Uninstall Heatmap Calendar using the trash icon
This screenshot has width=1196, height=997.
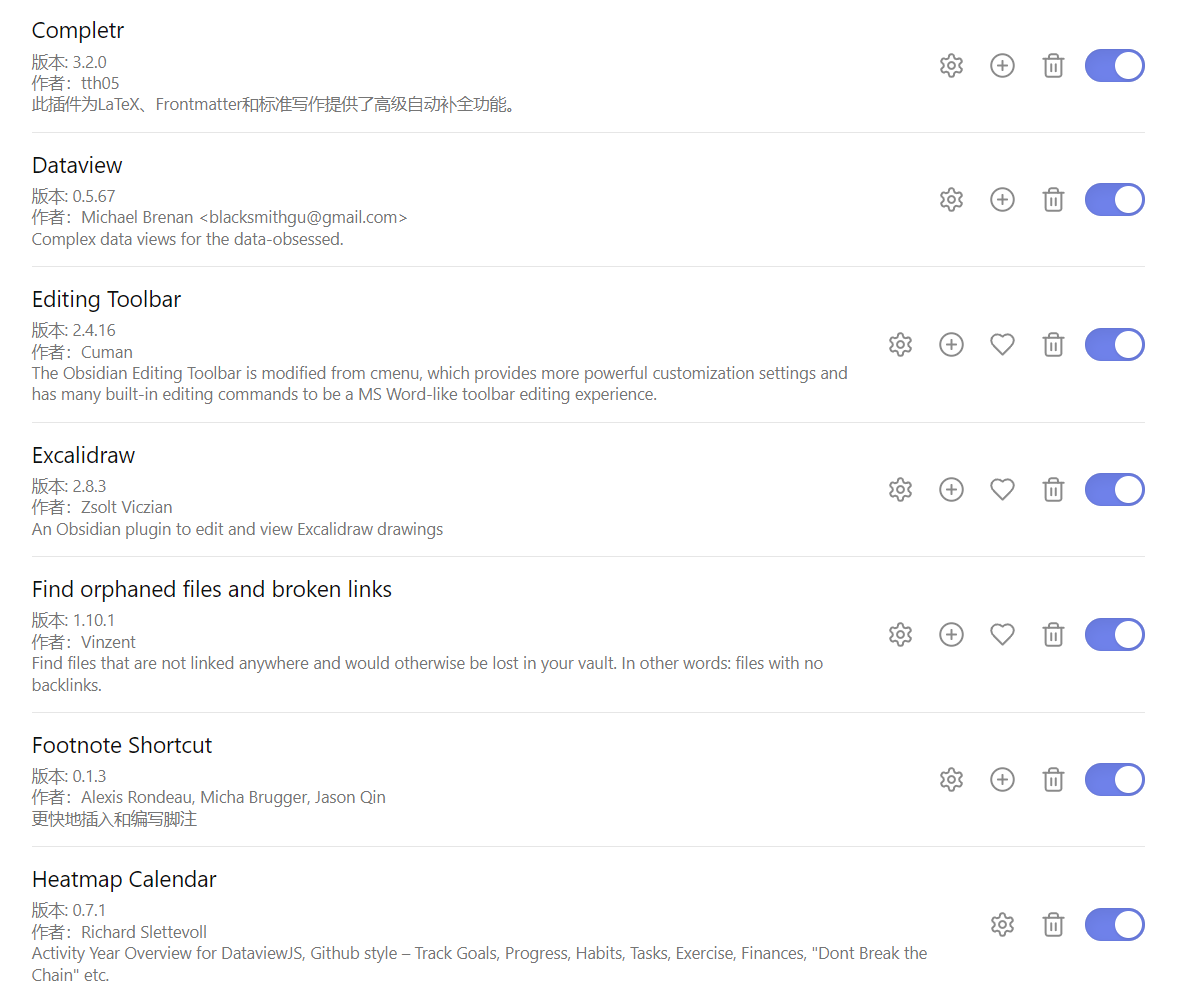pyautogui.click(x=1053, y=925)
